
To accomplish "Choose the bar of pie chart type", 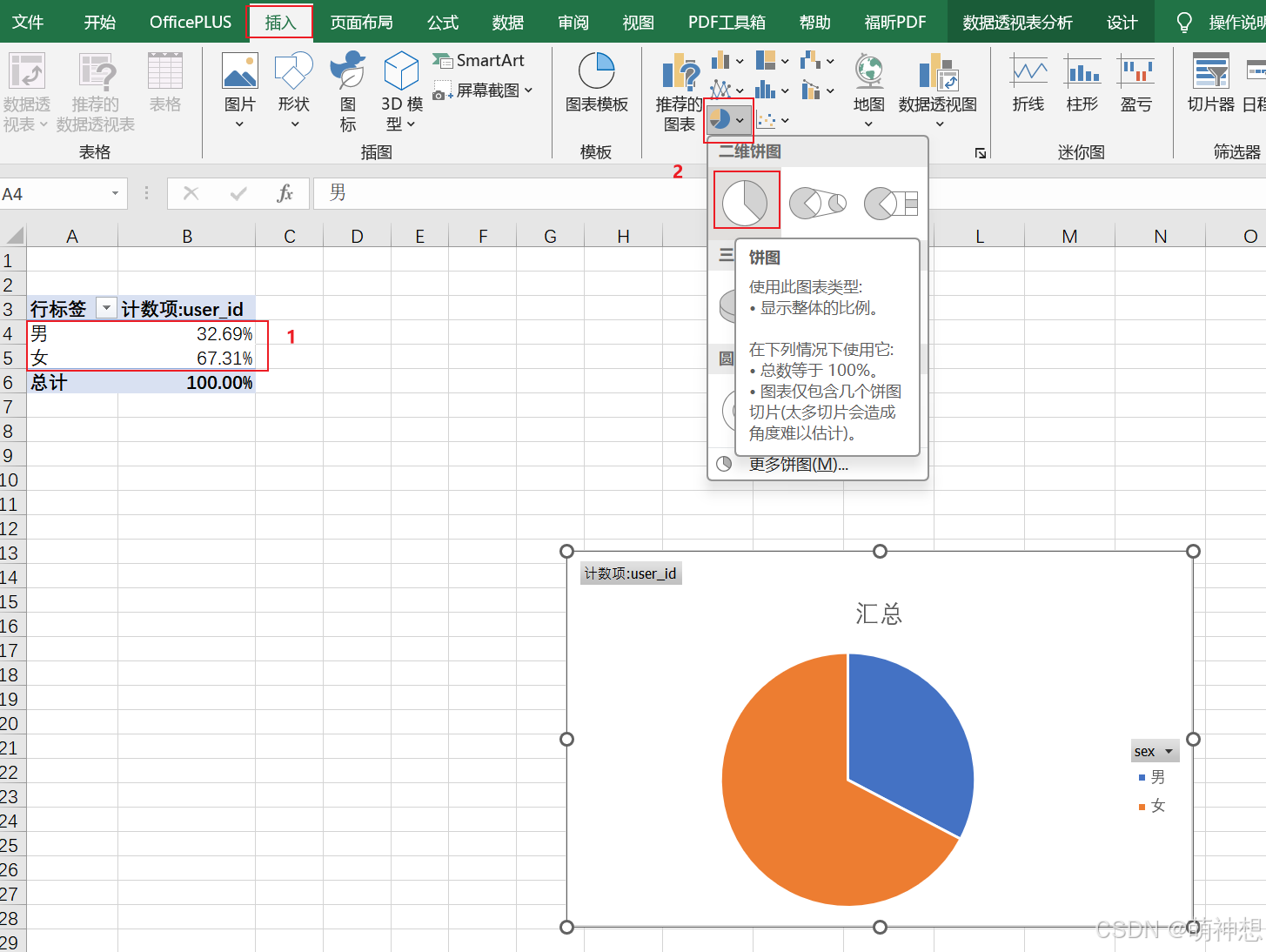I will [891, 203].
